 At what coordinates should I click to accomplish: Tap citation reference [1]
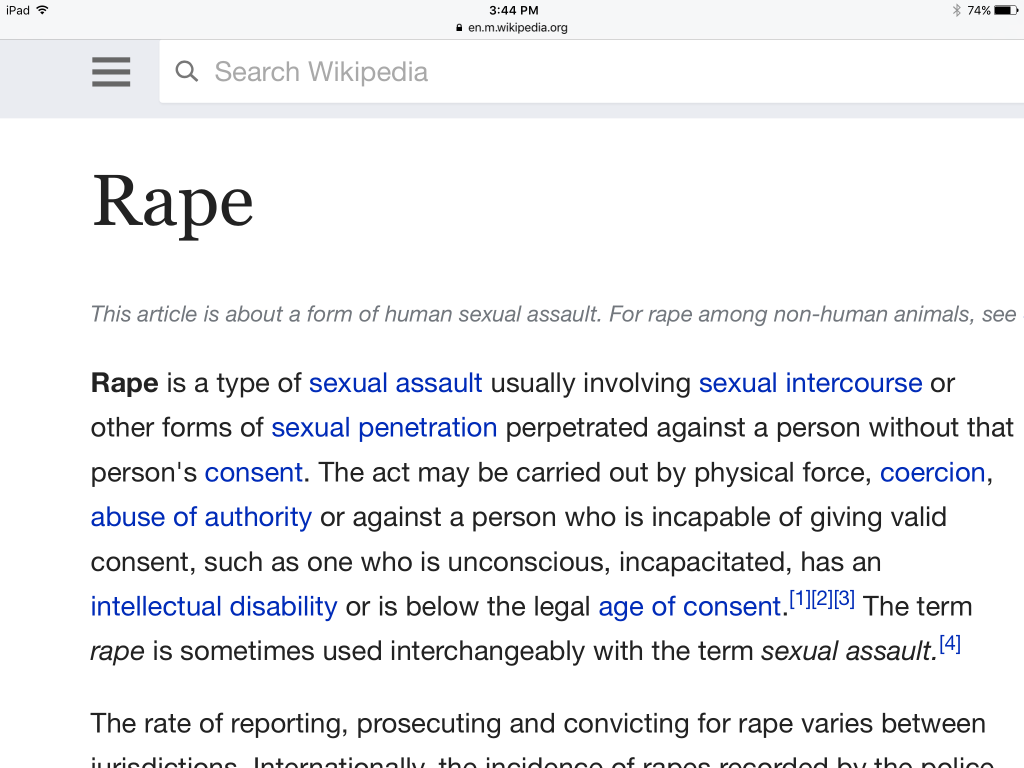pos(800,598)
